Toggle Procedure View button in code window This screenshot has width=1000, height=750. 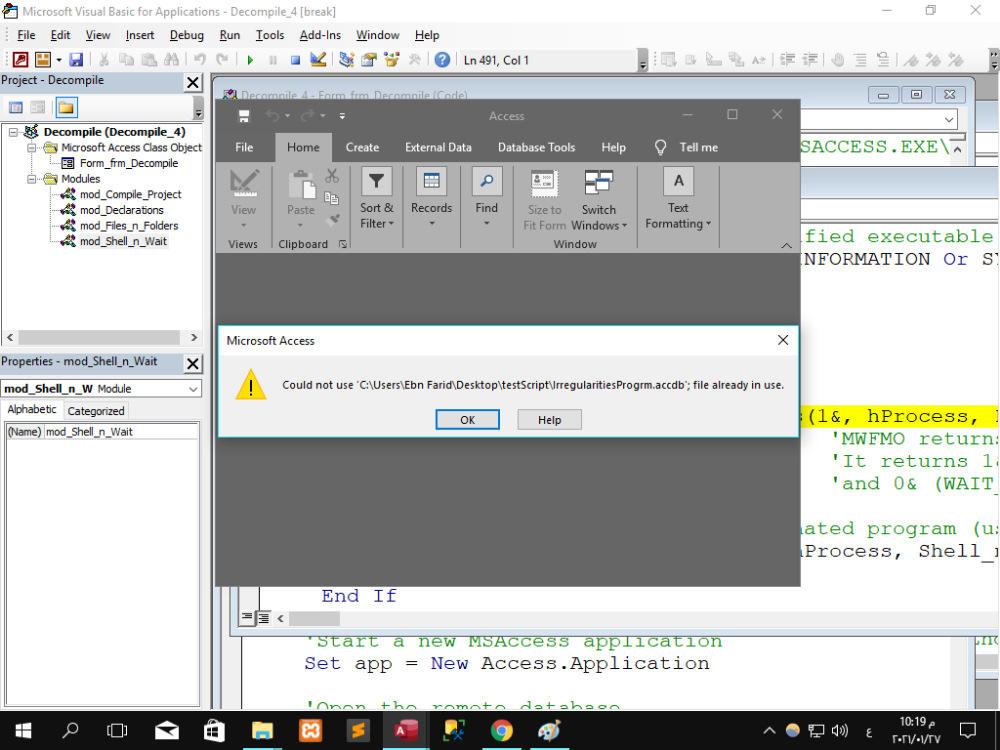click(x=247, y=617)
